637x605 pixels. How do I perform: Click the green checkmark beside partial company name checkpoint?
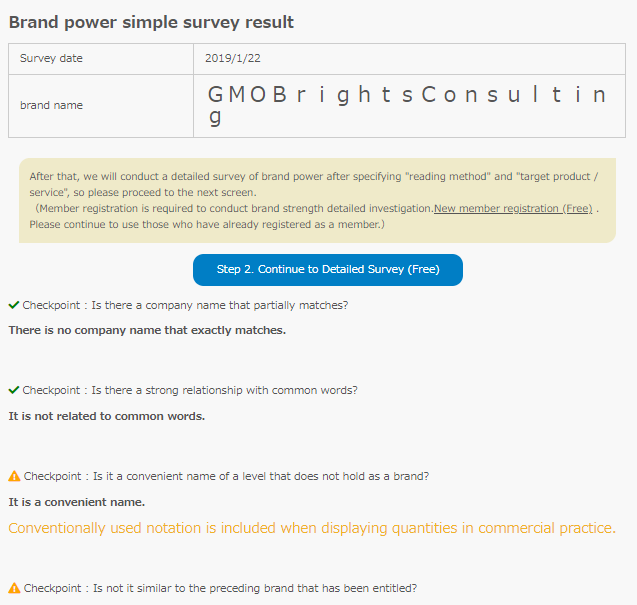(14, 305)
